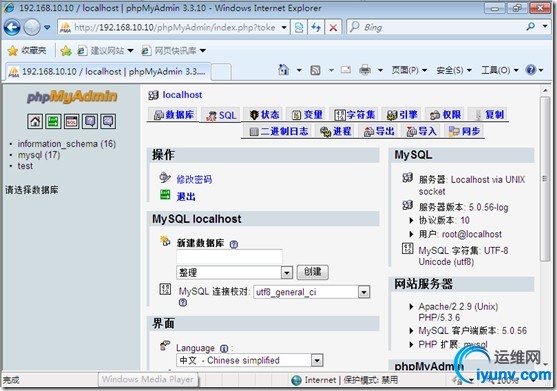Open the address bar history dropdown arrow
Screen dimensions: 557x391
[x=284, y=28]
